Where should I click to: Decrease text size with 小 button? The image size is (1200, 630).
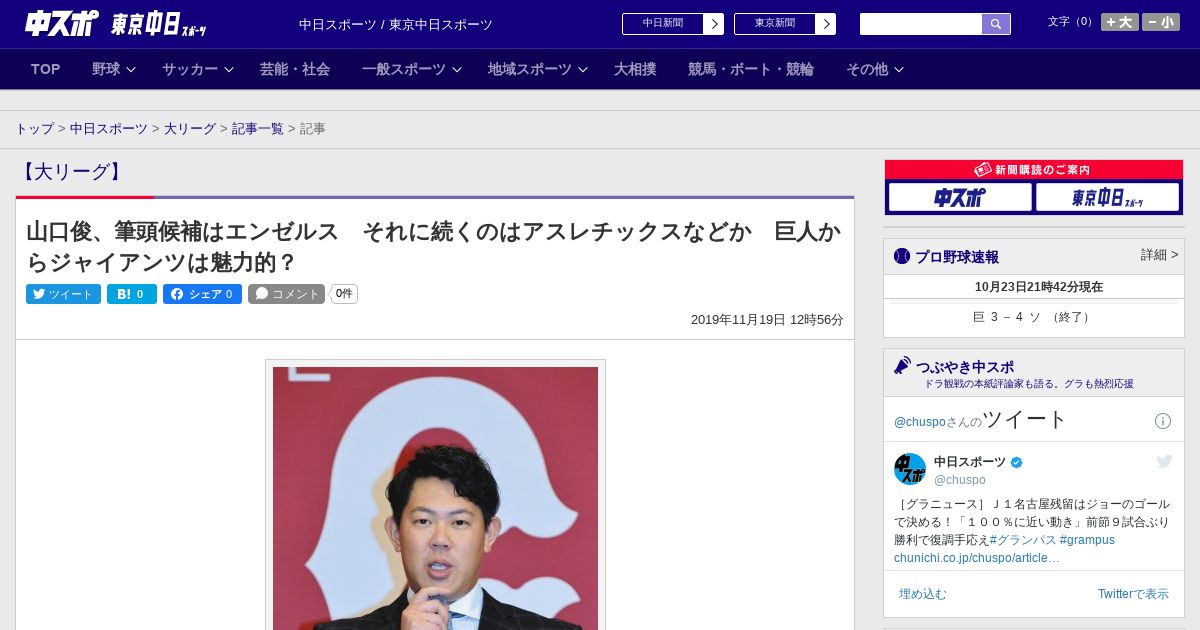click(1161, 22)
